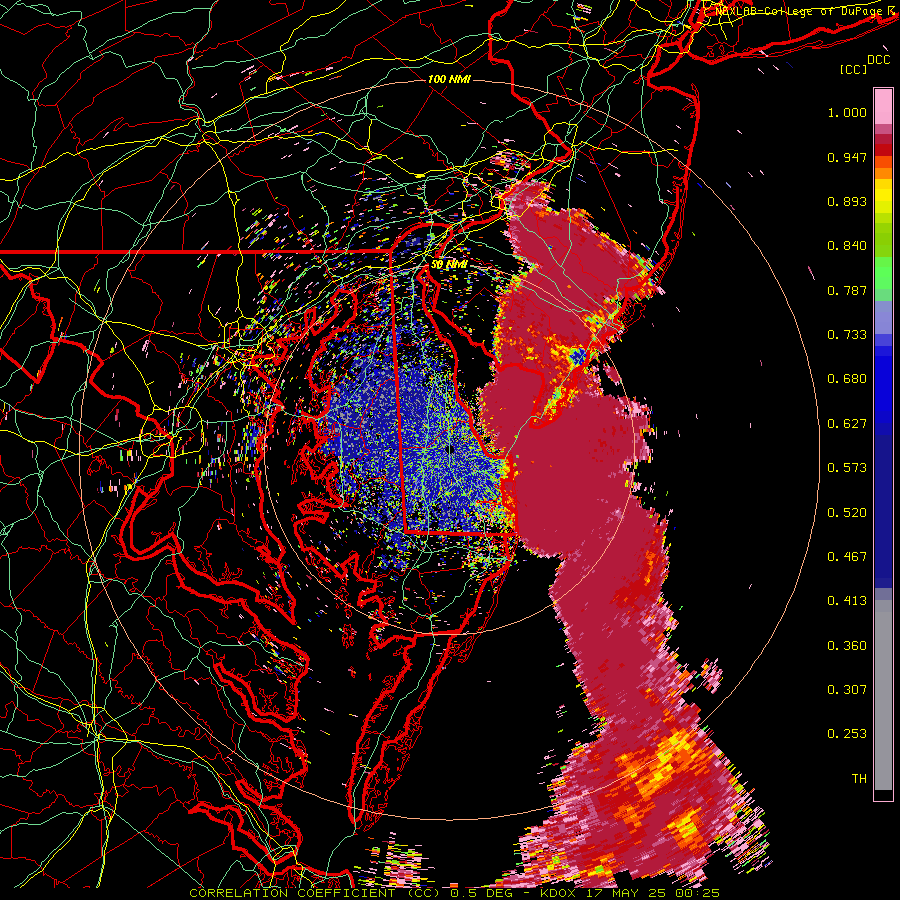Select the 1.000 value on the scale

click(847, 113)
